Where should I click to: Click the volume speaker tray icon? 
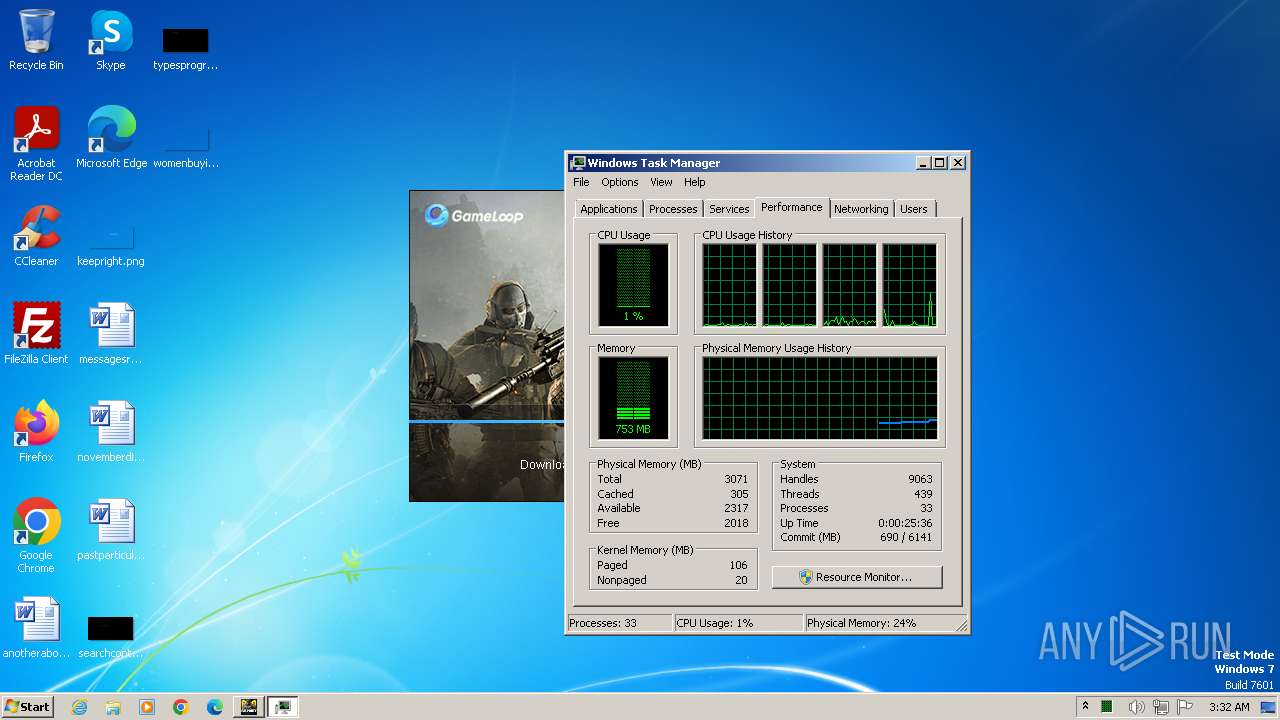coord(1136,707)
